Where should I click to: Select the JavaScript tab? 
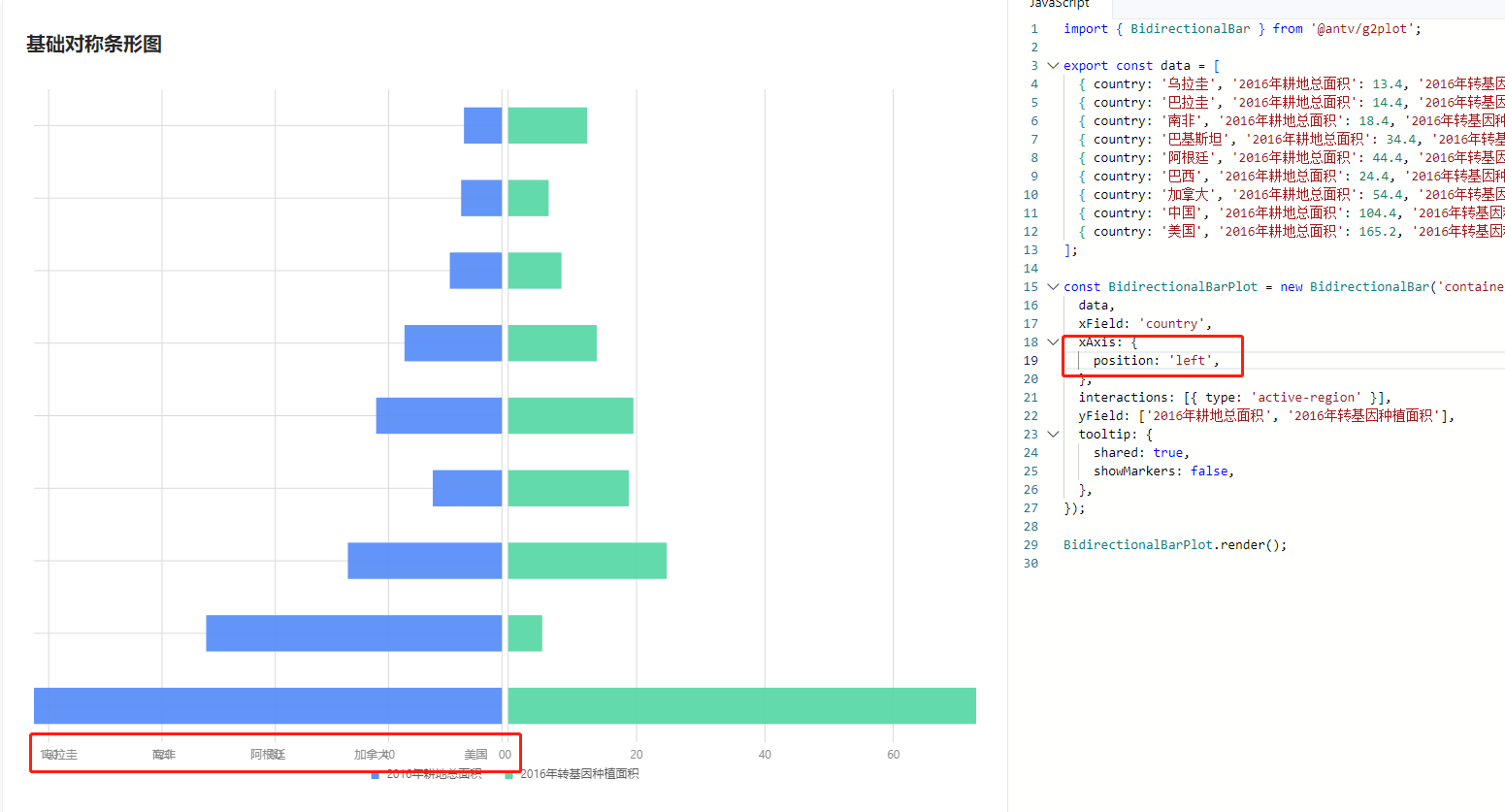[x=1059, y=6]
